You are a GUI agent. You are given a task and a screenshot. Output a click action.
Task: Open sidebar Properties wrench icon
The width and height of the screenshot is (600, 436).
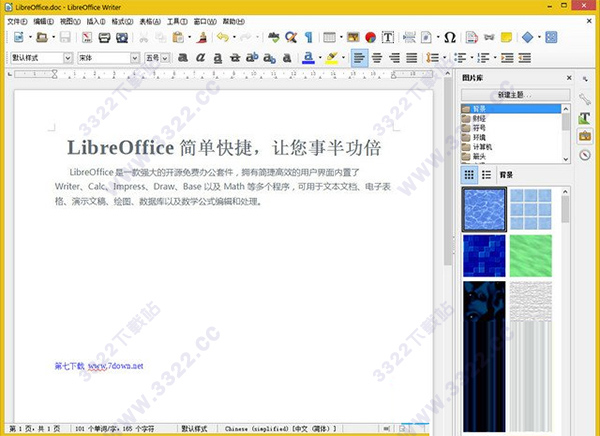(x=585, y=99)
